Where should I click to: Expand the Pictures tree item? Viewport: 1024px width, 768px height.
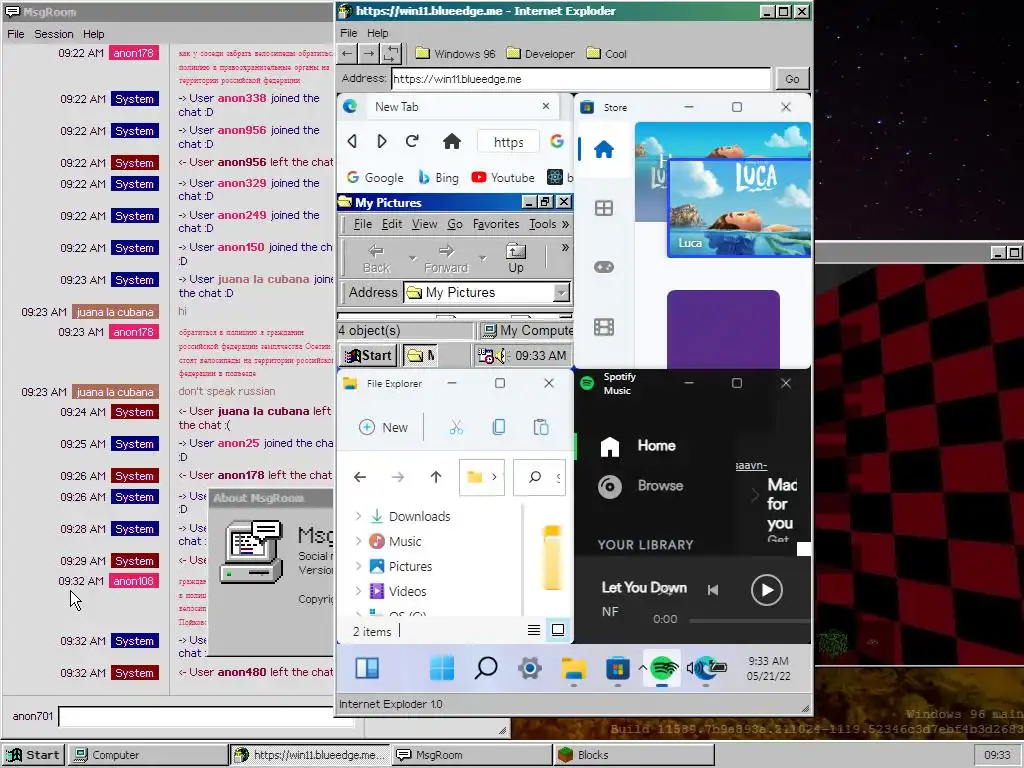pyautogui.click(x=358, y=566)
